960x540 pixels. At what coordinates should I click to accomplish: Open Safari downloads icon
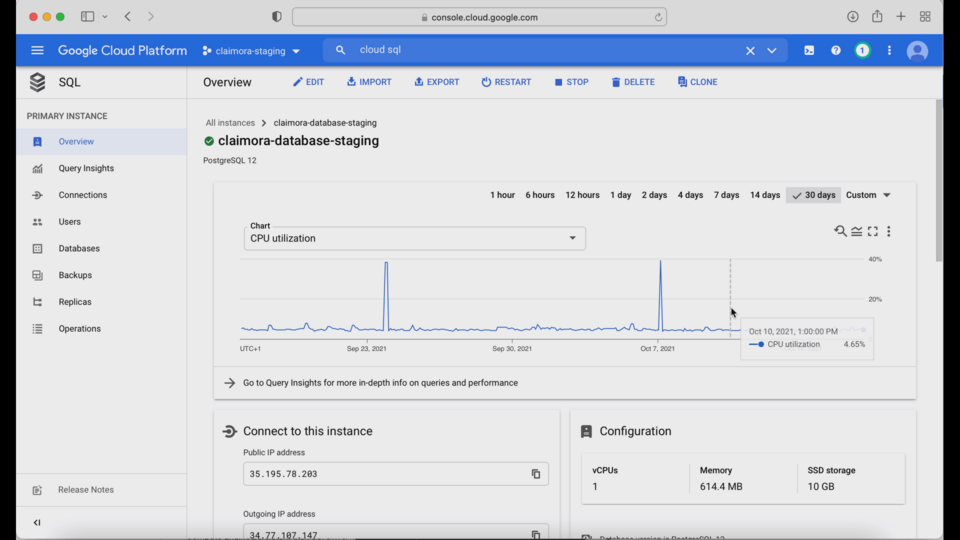point(852,17)
